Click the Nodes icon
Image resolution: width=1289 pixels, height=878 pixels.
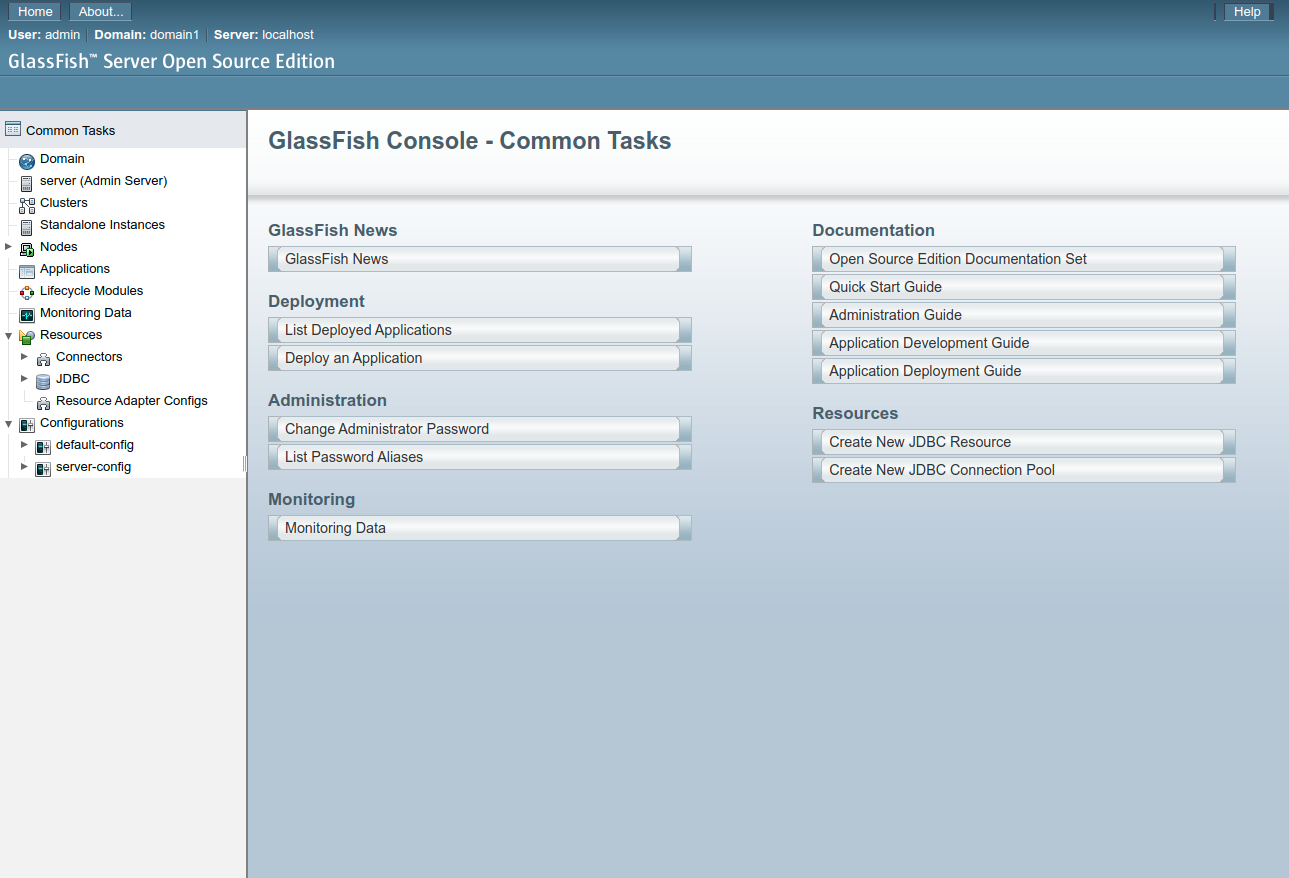(27, 248)
